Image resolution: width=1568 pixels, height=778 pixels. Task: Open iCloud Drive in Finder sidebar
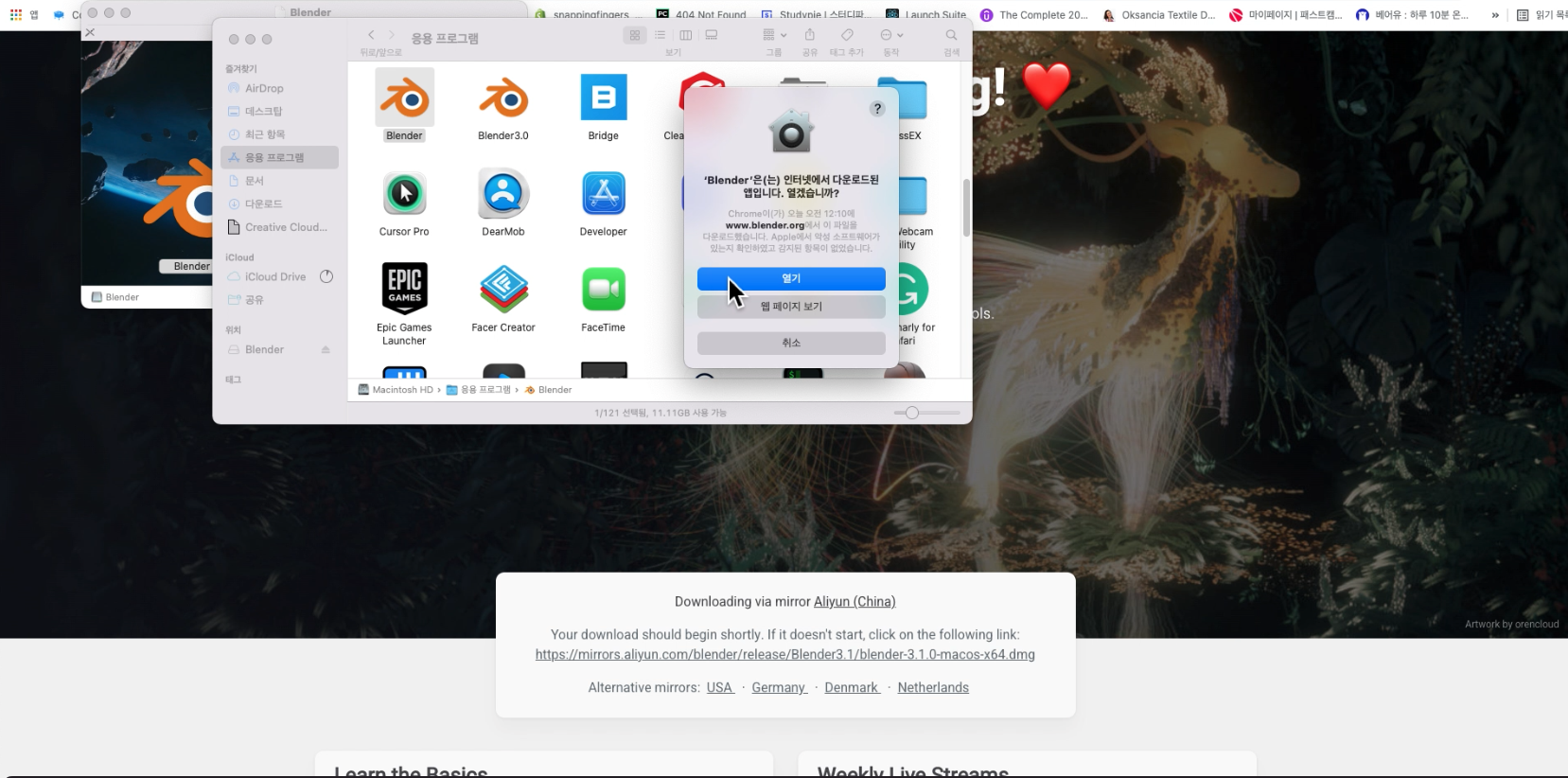(274, 276)
